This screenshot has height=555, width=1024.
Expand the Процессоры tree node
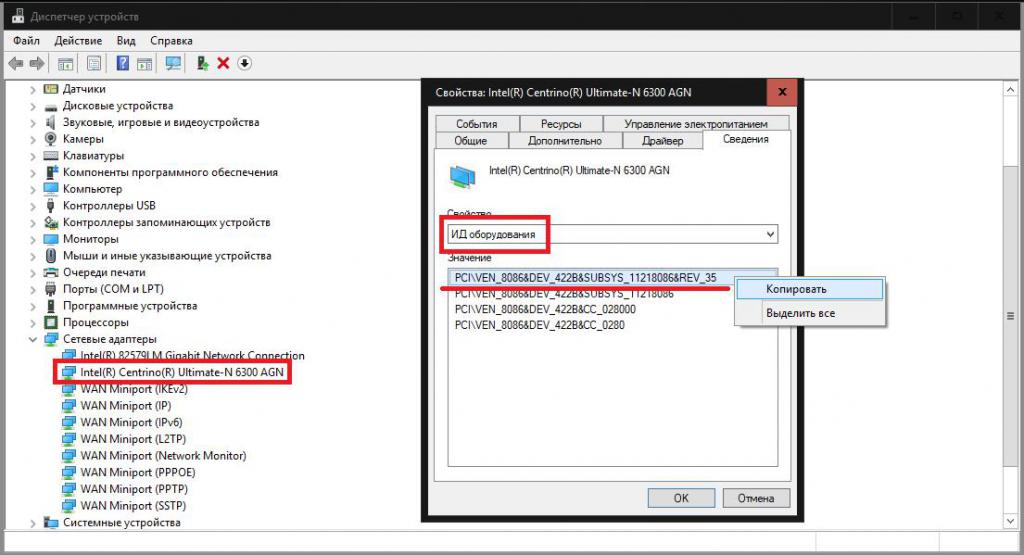tap(33, 323)
